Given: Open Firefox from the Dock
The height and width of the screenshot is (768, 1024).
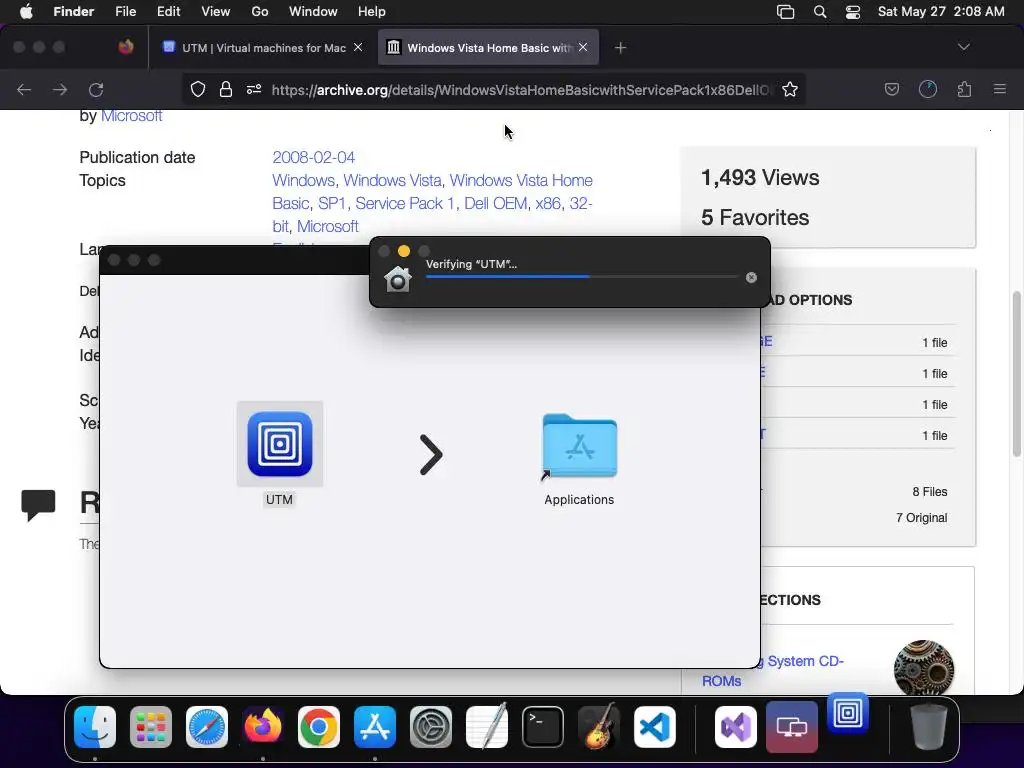Looking at the screenshot, I should point(263,727).
